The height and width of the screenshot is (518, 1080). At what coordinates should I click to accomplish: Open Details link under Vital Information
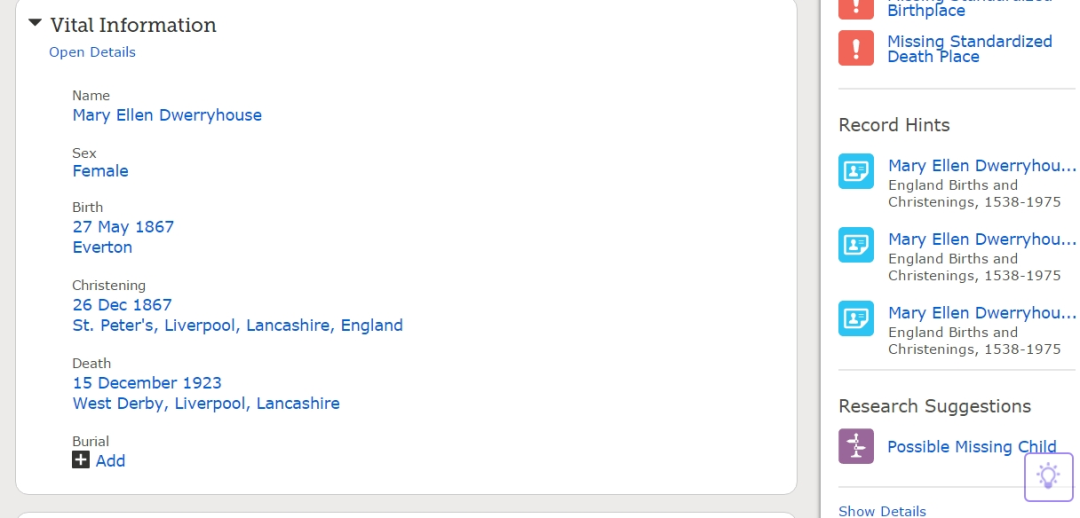click(92, 52)
